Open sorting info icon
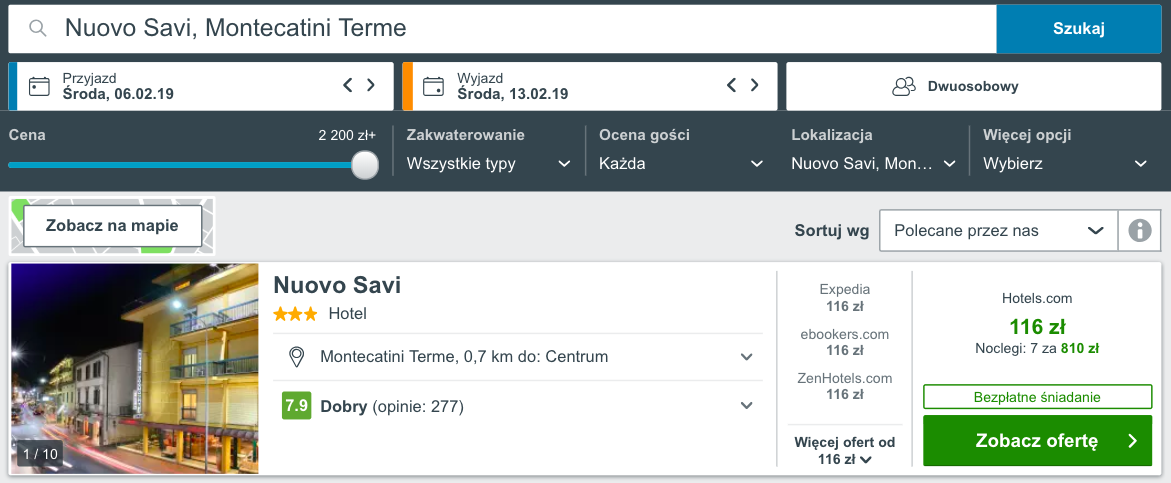 [1140, 231]
